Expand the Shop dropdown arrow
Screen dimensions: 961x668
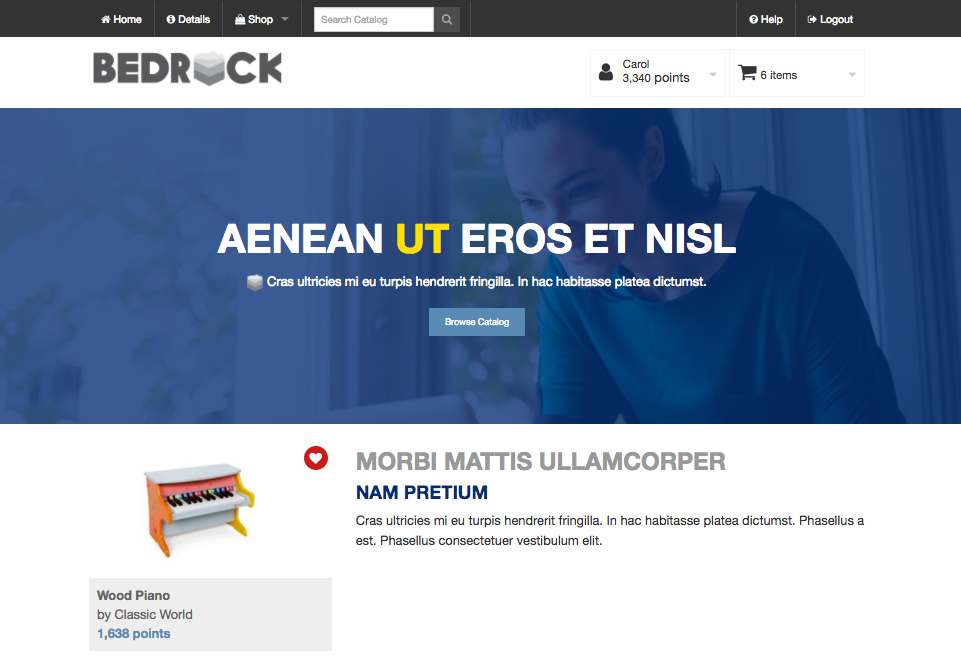[x=285, y=19]
